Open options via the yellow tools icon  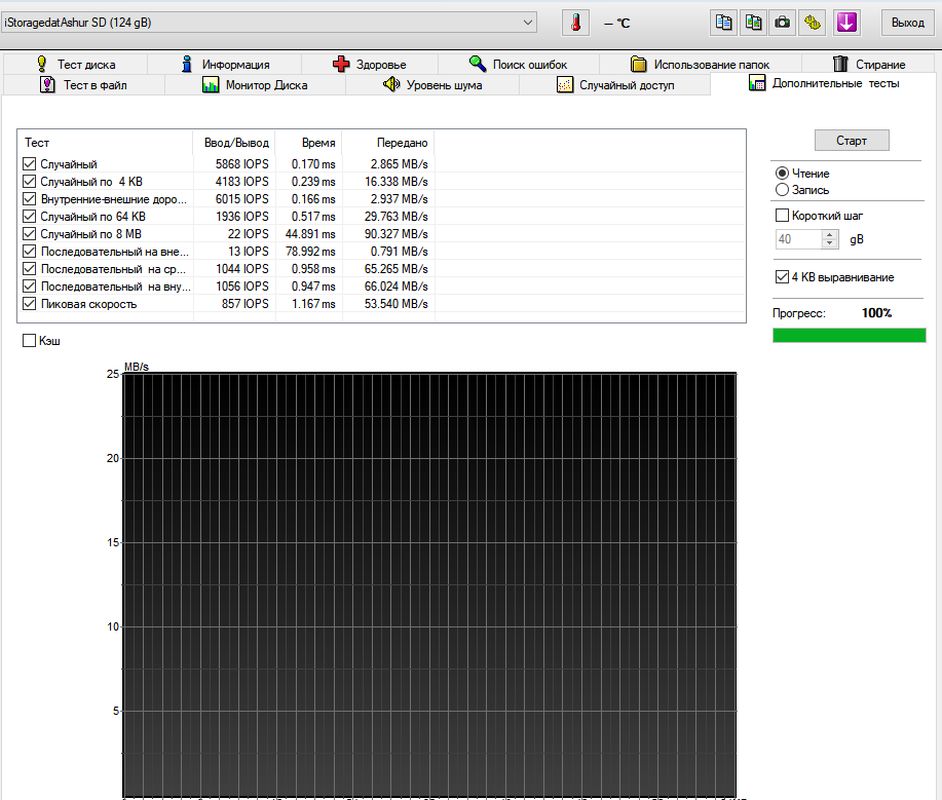pyautogui.click(x=814, y=22)
